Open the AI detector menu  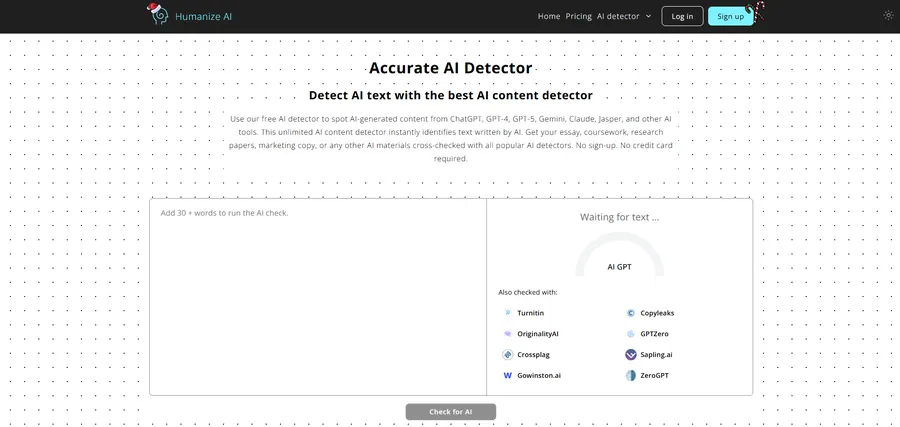click(618, 16)
